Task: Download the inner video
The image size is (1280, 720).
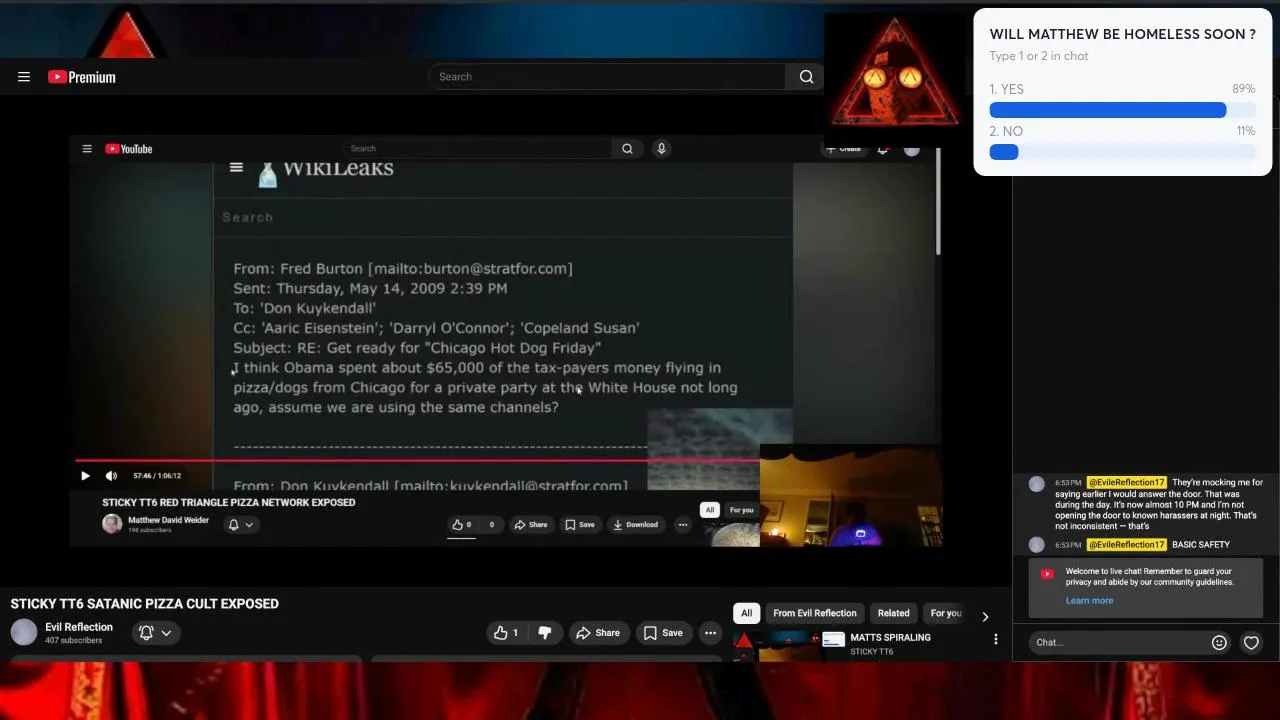Action: tap(635, 524)
